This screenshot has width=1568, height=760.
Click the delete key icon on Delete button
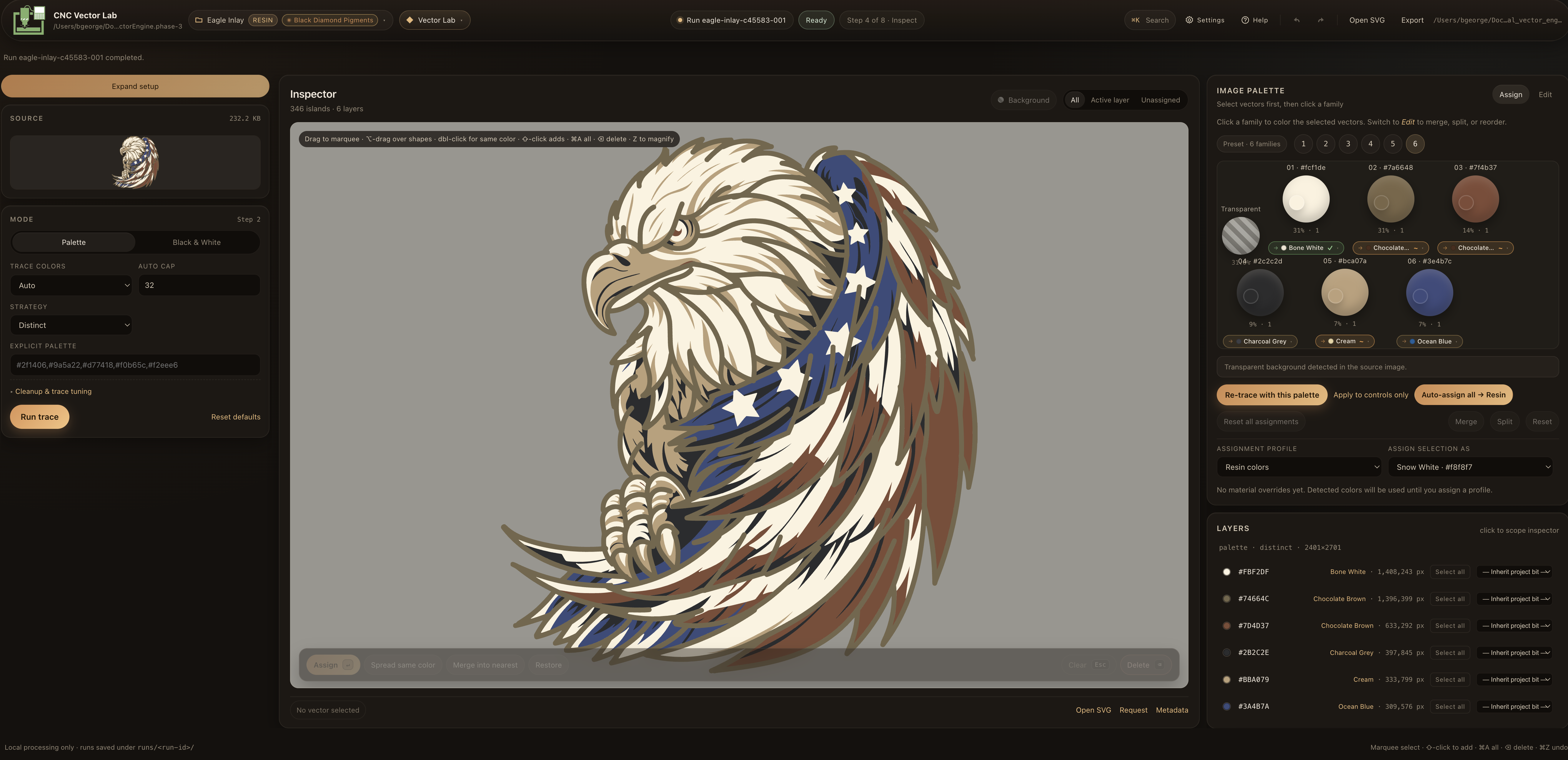pyautogui.click(x=1159, y=665)
